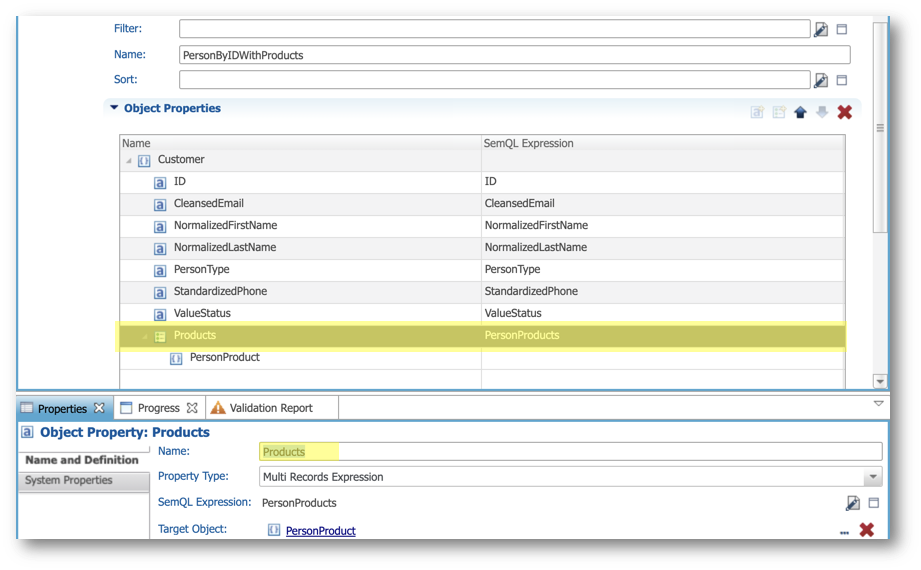Select the StandardizedPhone property row
Image resolution: width=921 pixels, height=570 pixels.
[x=482, y=292]
